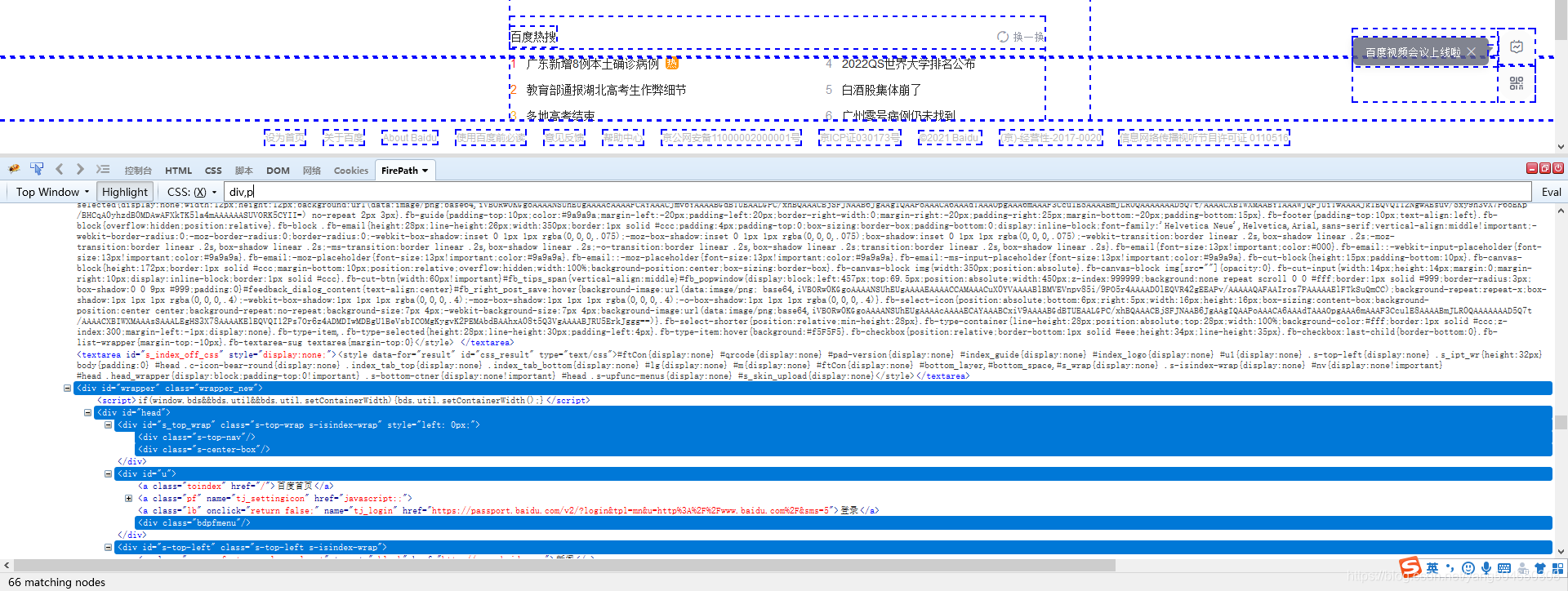Open skin shirt icon in IME bar
The image size is (1568, 591).
point(1540,568)
